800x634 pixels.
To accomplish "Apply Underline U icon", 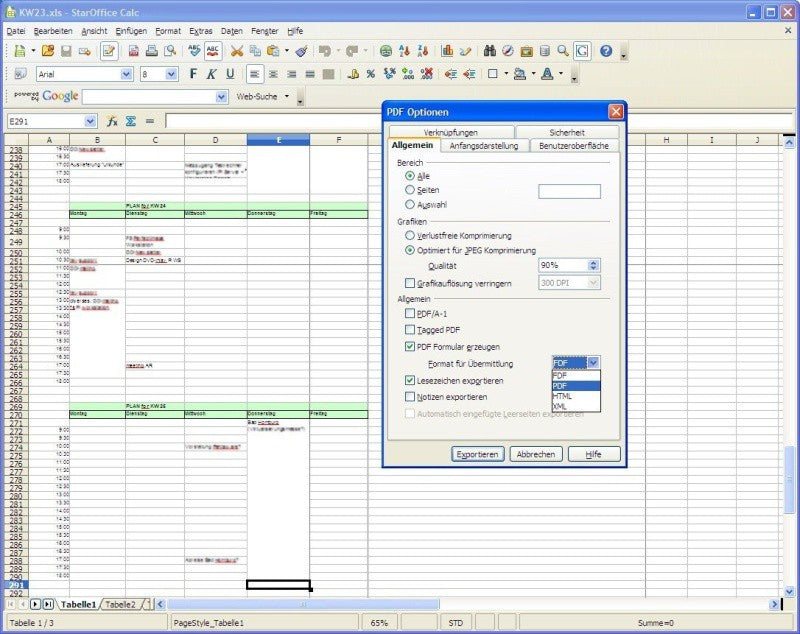I will [230, 74].
